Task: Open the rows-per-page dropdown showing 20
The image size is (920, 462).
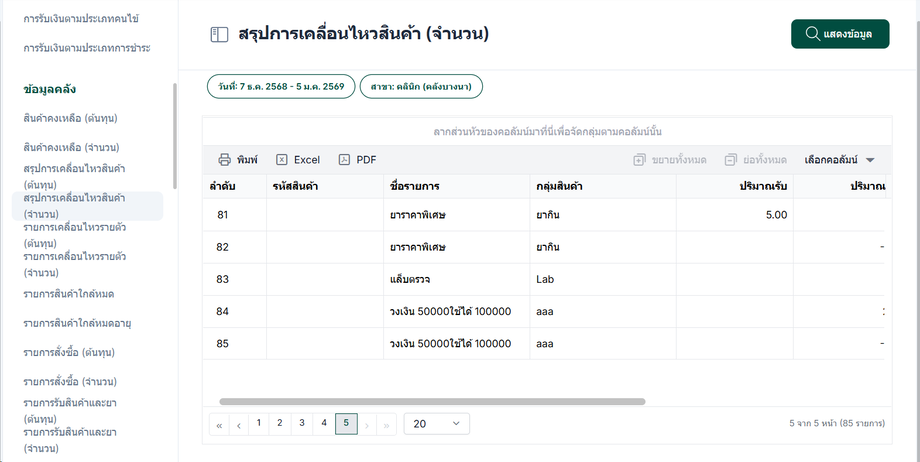Action: pos(437,424)
